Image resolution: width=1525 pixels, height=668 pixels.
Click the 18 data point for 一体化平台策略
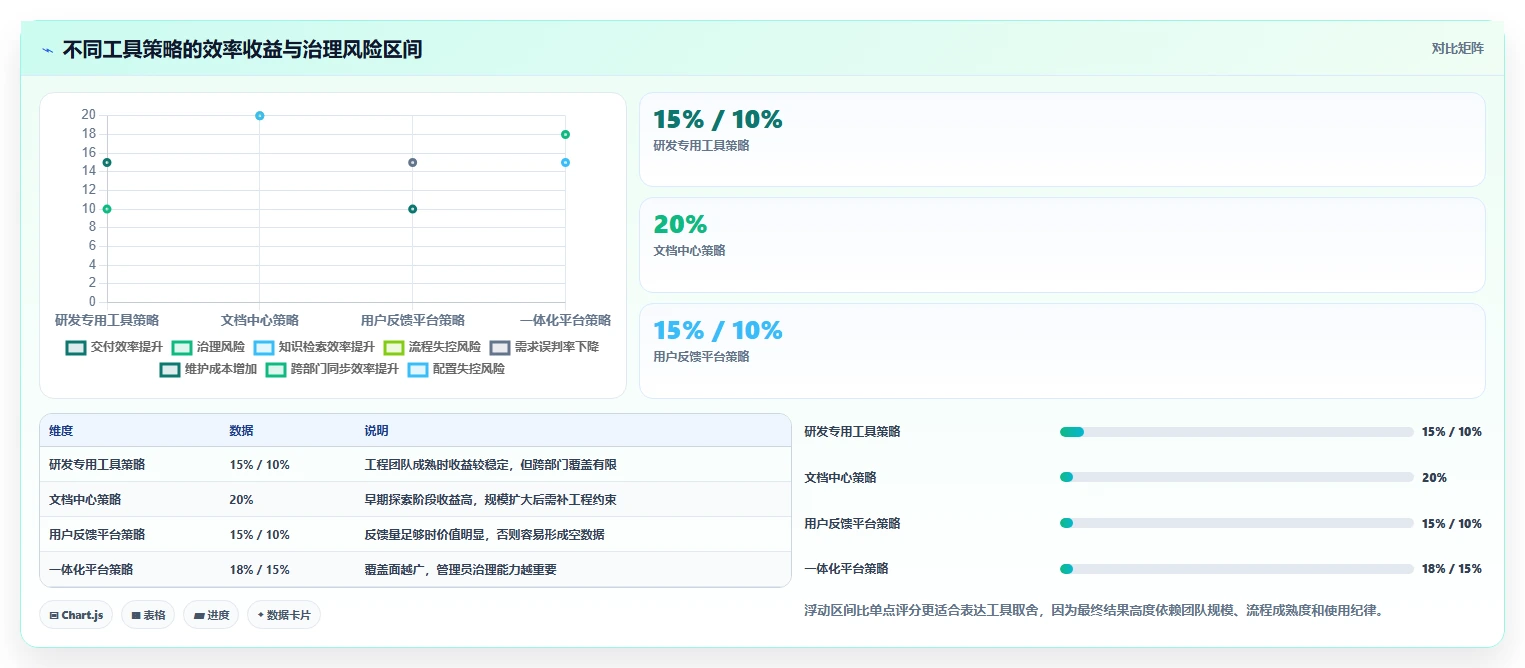pos(565,134)
